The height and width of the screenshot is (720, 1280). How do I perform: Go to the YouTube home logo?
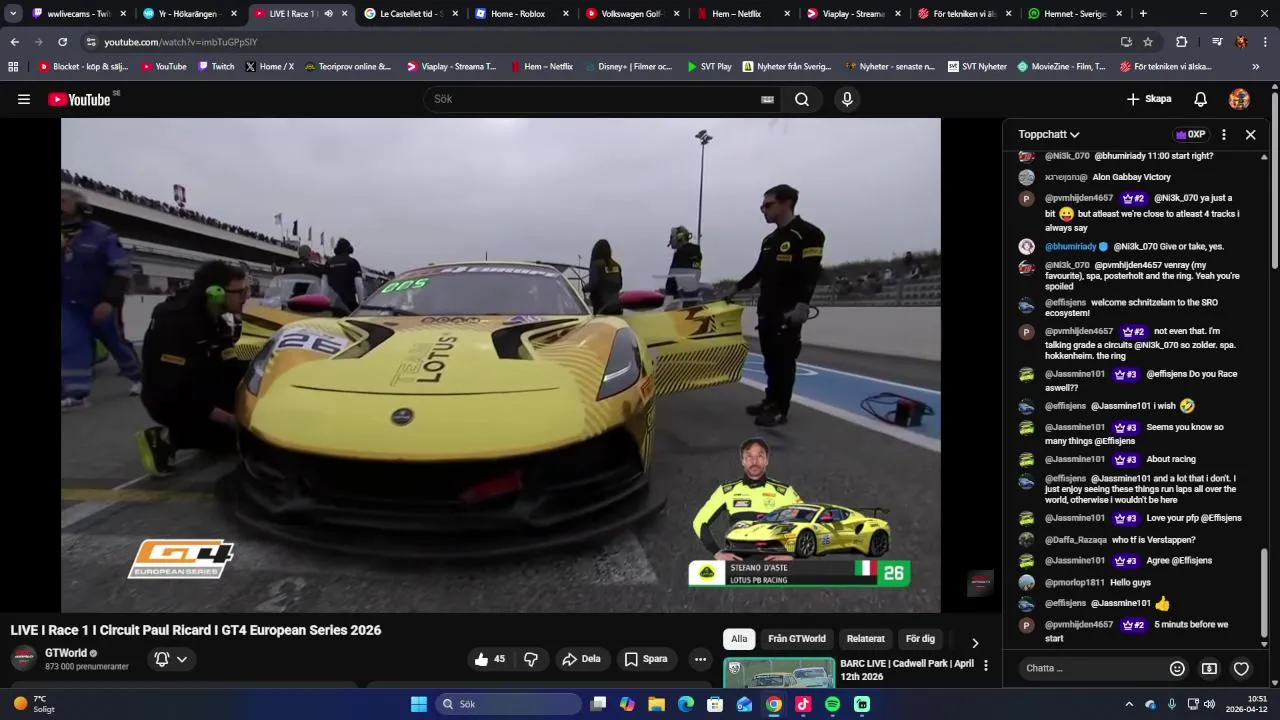click(x=79, y=99)
